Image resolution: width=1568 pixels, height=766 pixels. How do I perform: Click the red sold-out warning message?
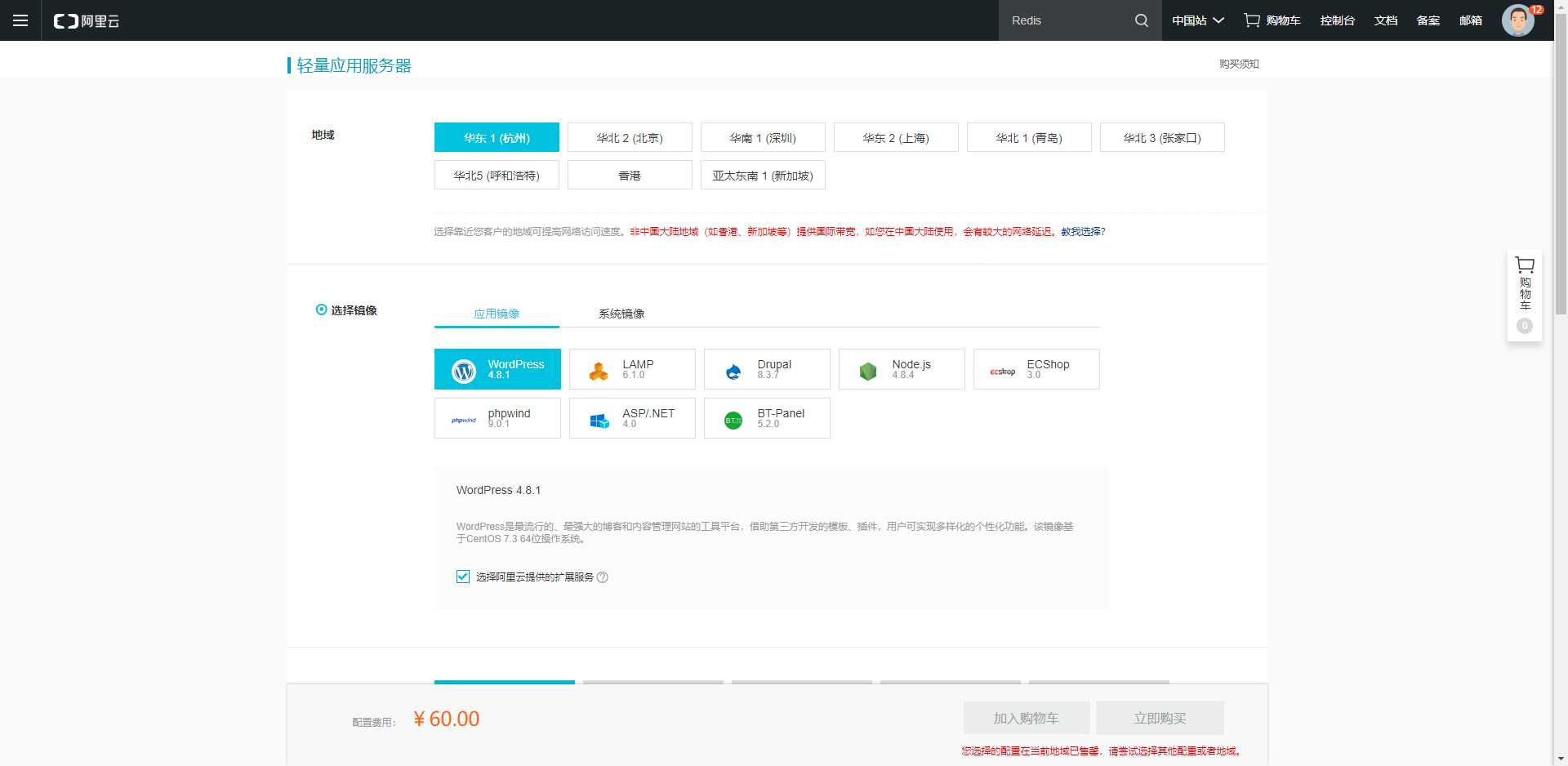pos(1102,750)
